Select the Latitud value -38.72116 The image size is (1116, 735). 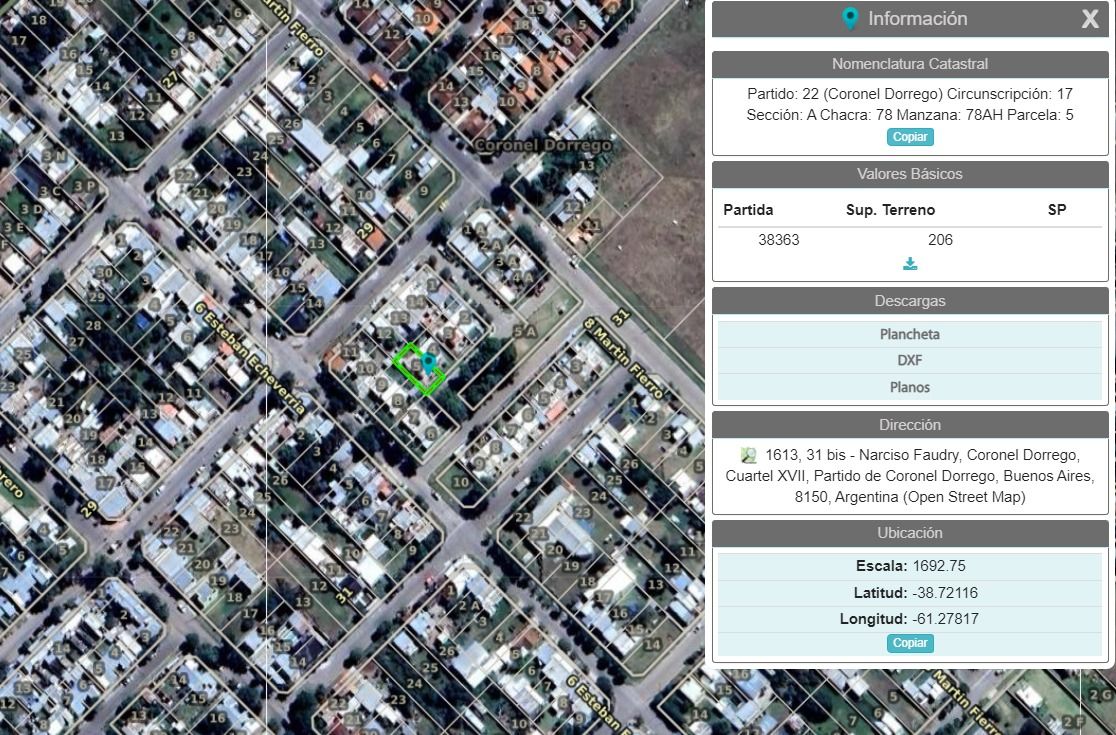(945, 593)
